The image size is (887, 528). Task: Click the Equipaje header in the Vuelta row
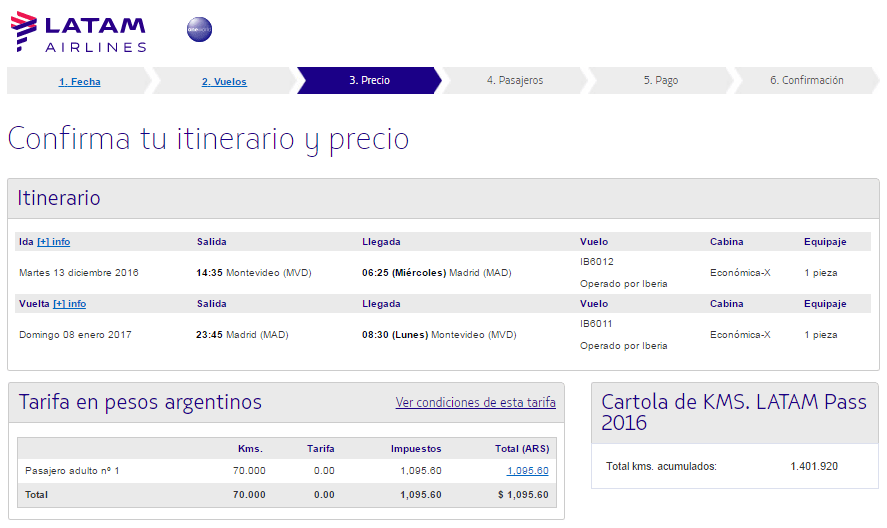pyautogui.click(x=825, y=304)
